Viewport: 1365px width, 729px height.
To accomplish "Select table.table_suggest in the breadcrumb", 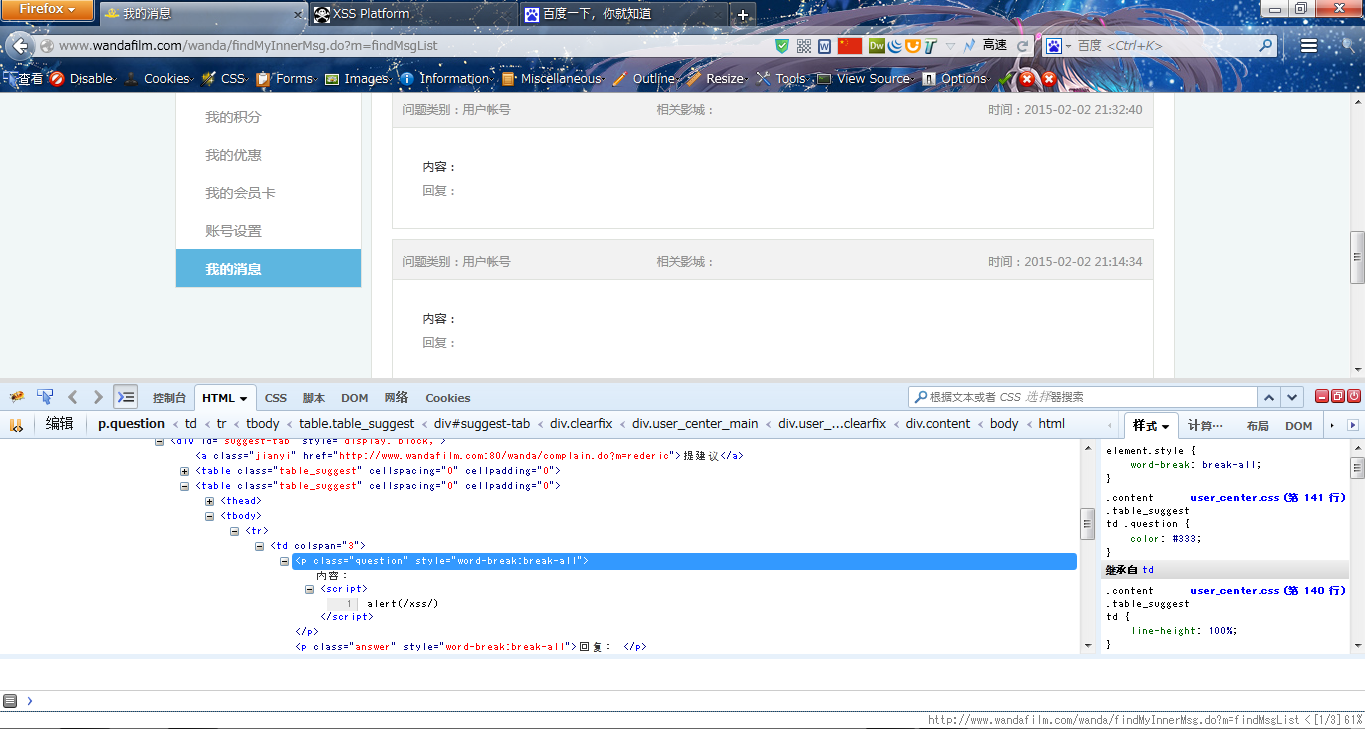I will (356, 424).
